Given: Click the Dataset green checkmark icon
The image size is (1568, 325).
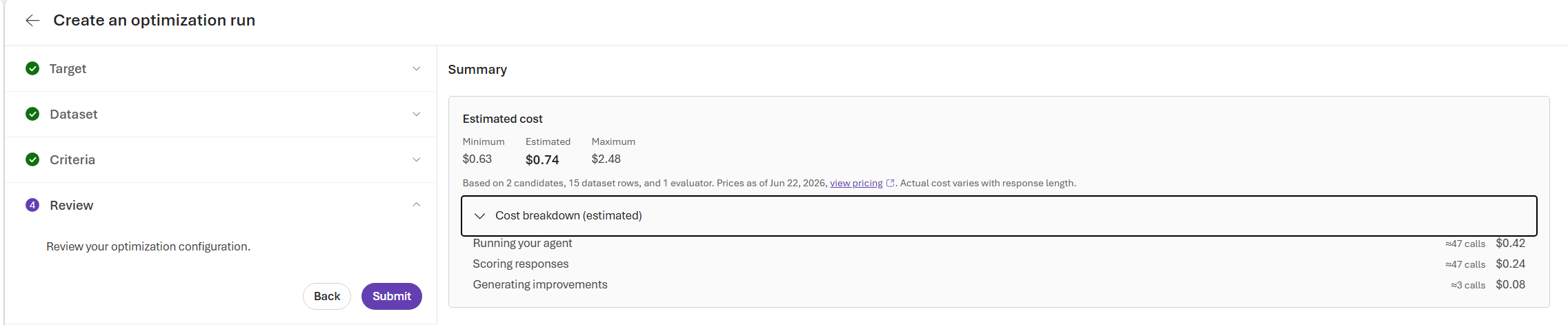Looking at the screenshot, I should [32, 114].
